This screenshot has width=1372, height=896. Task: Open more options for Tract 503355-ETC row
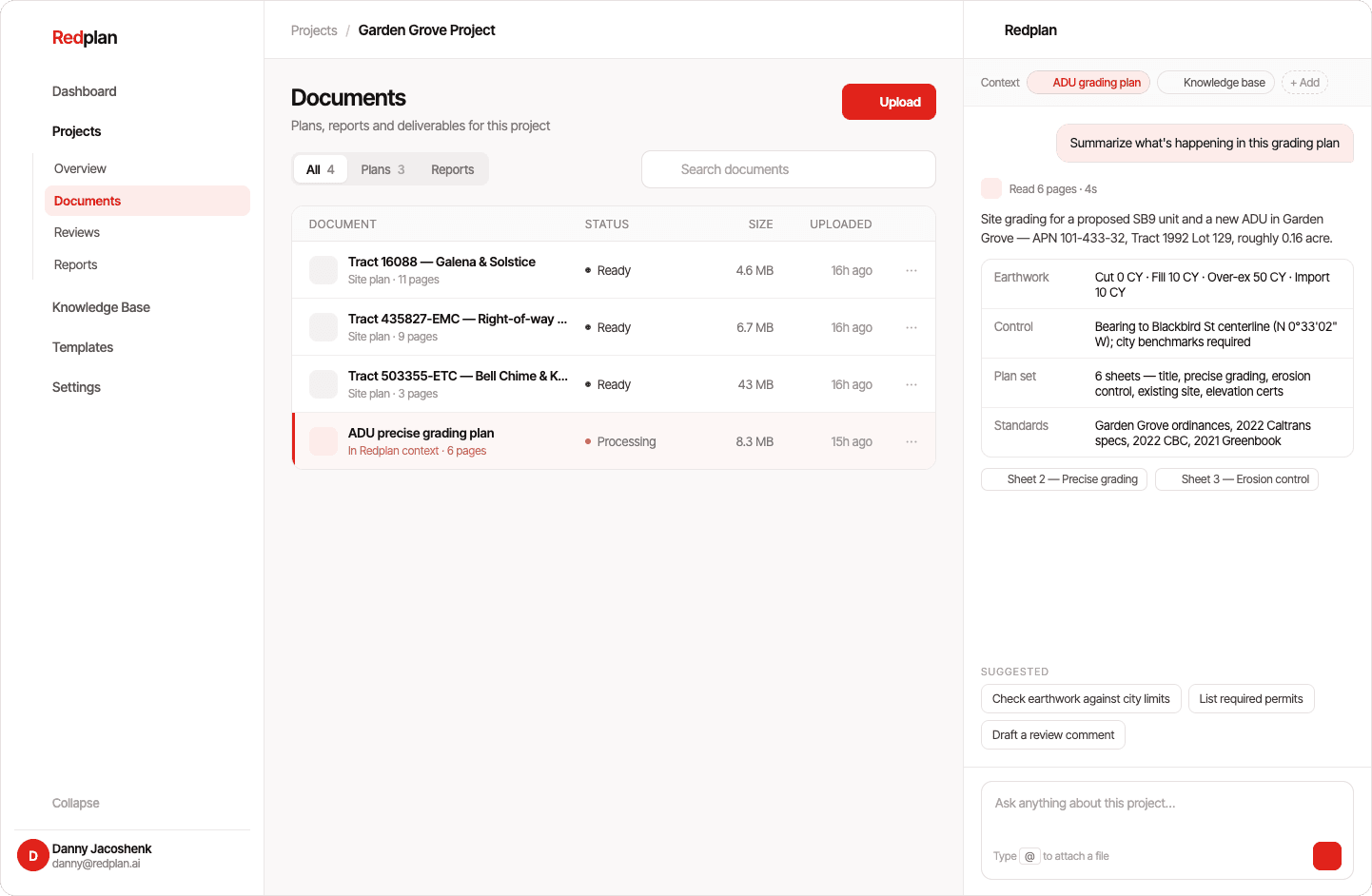point(911,384)
